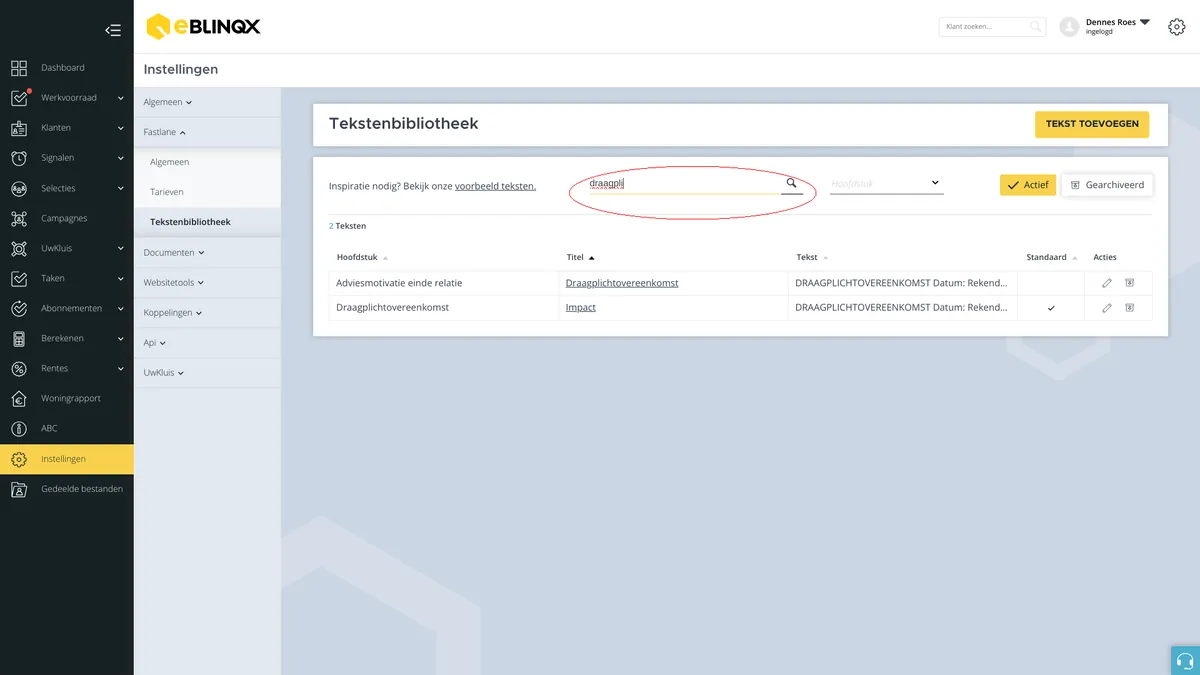Screen dimensions: 1200x675
Task: Click the Instellingen gear icon in sidebar
Action: click(19, 459)
